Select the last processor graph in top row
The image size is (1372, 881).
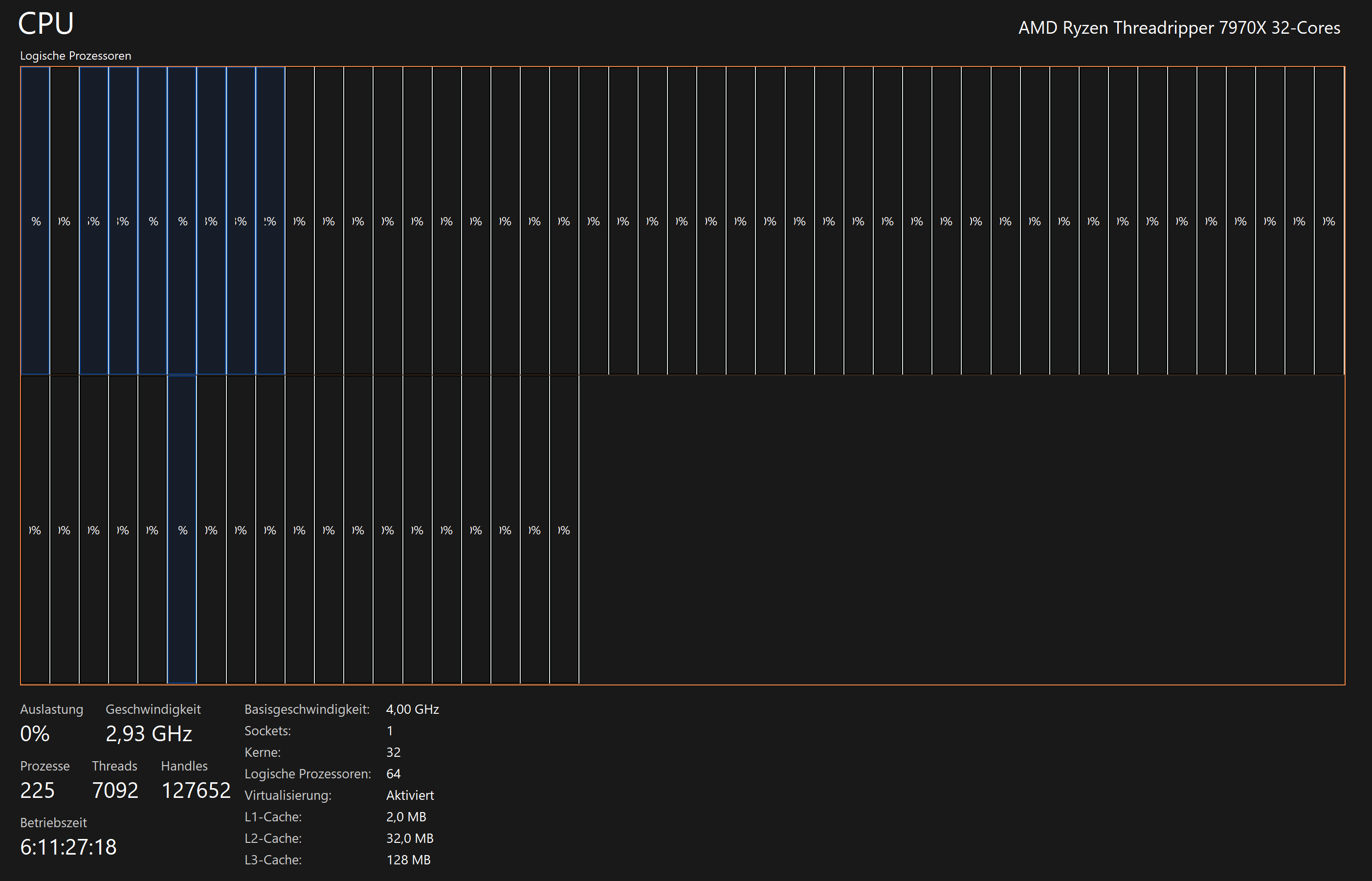(x=1328, y=221)
